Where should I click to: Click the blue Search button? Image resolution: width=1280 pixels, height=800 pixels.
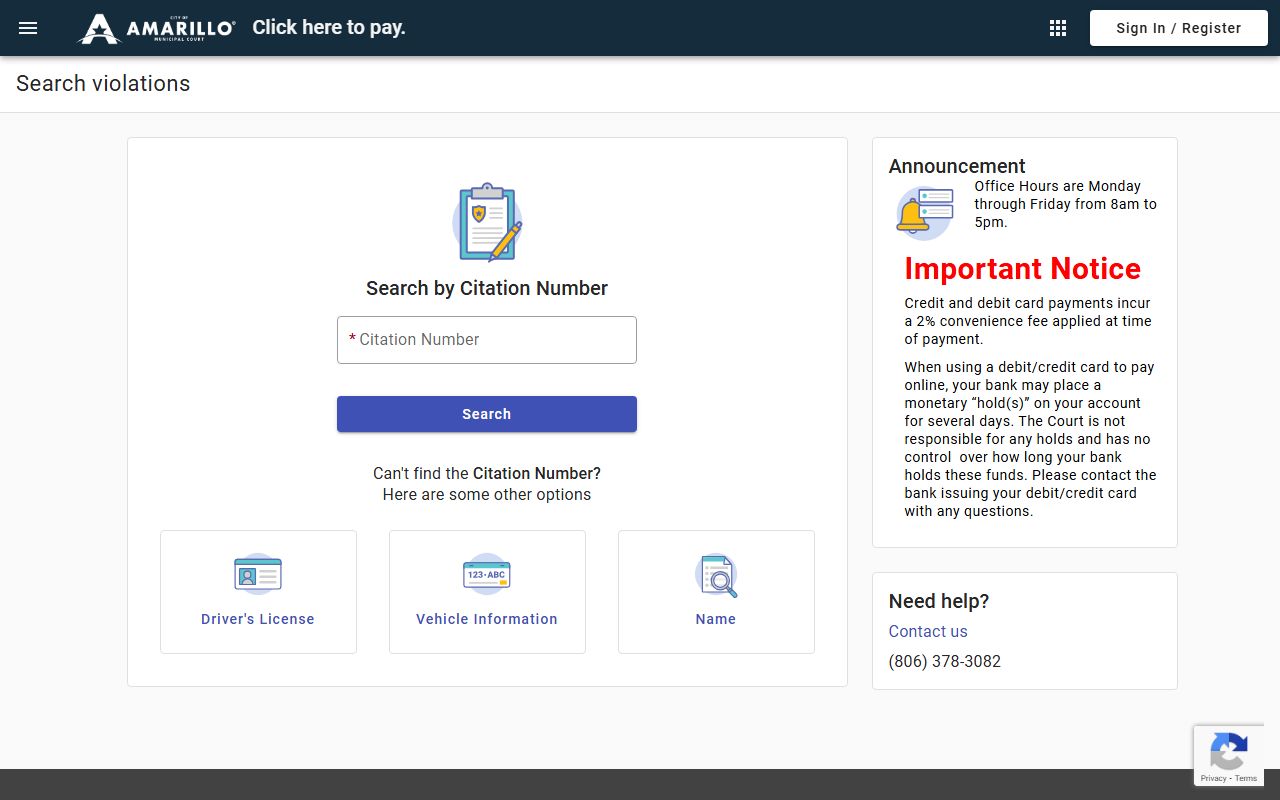pos(487,414)
